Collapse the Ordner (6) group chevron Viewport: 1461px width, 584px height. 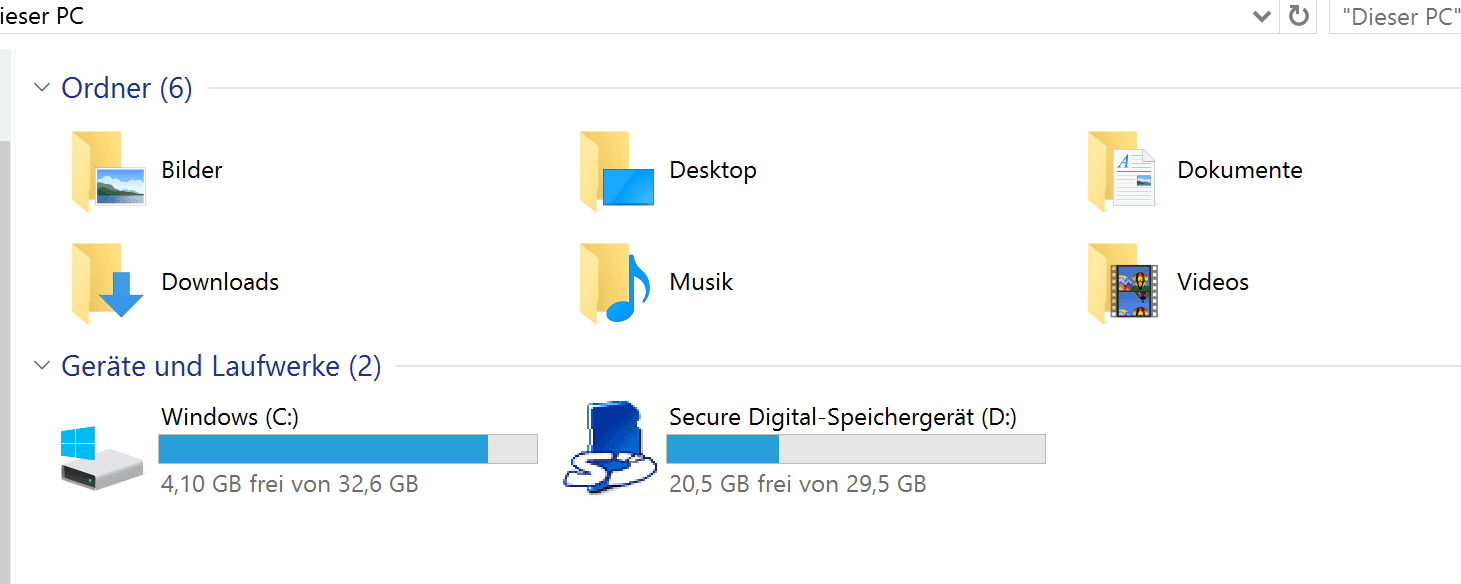(42, 87)
